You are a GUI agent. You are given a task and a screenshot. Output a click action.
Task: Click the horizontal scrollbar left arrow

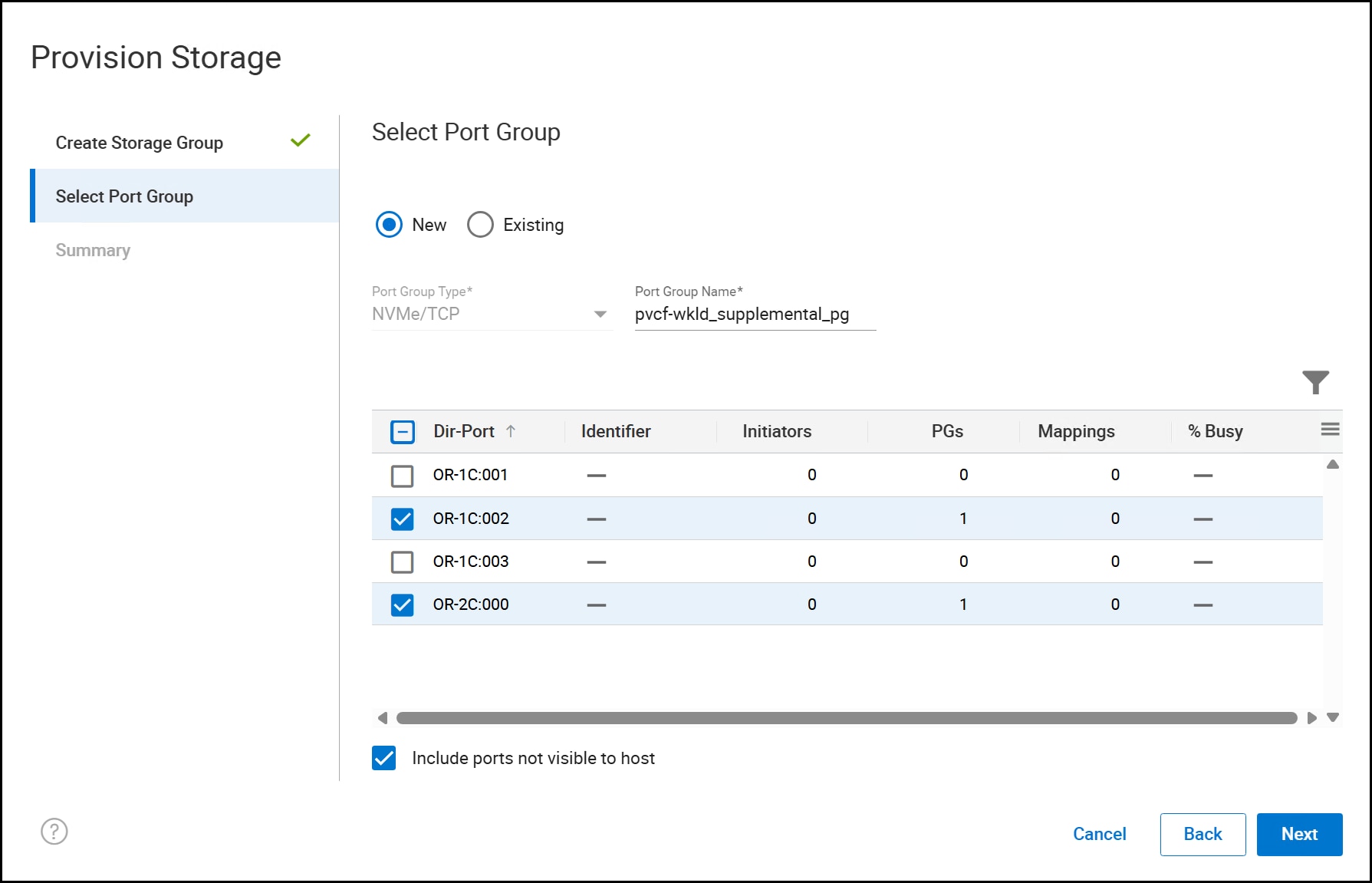pyautogui.click(x=383, y=718)
